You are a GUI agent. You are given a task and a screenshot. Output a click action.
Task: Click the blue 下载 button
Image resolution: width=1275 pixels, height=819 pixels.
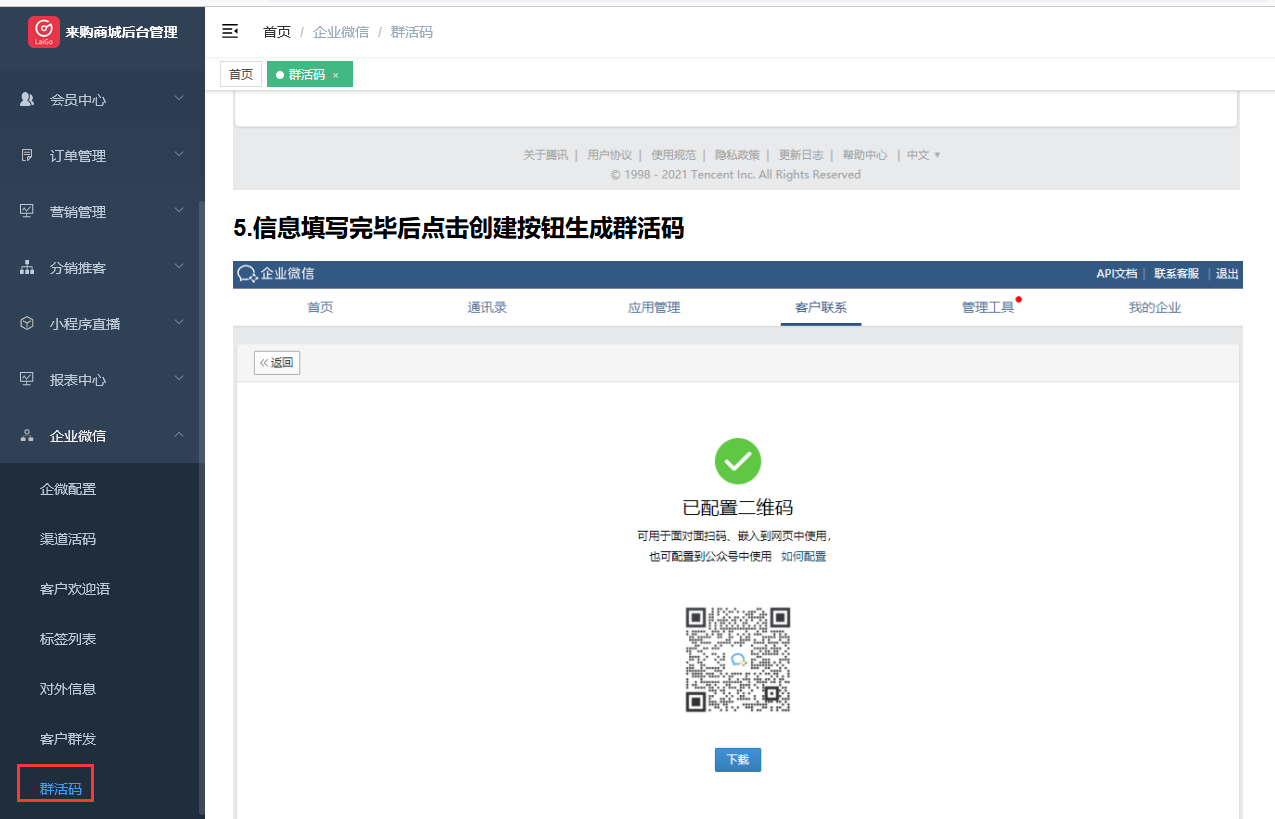pos(738,760)
